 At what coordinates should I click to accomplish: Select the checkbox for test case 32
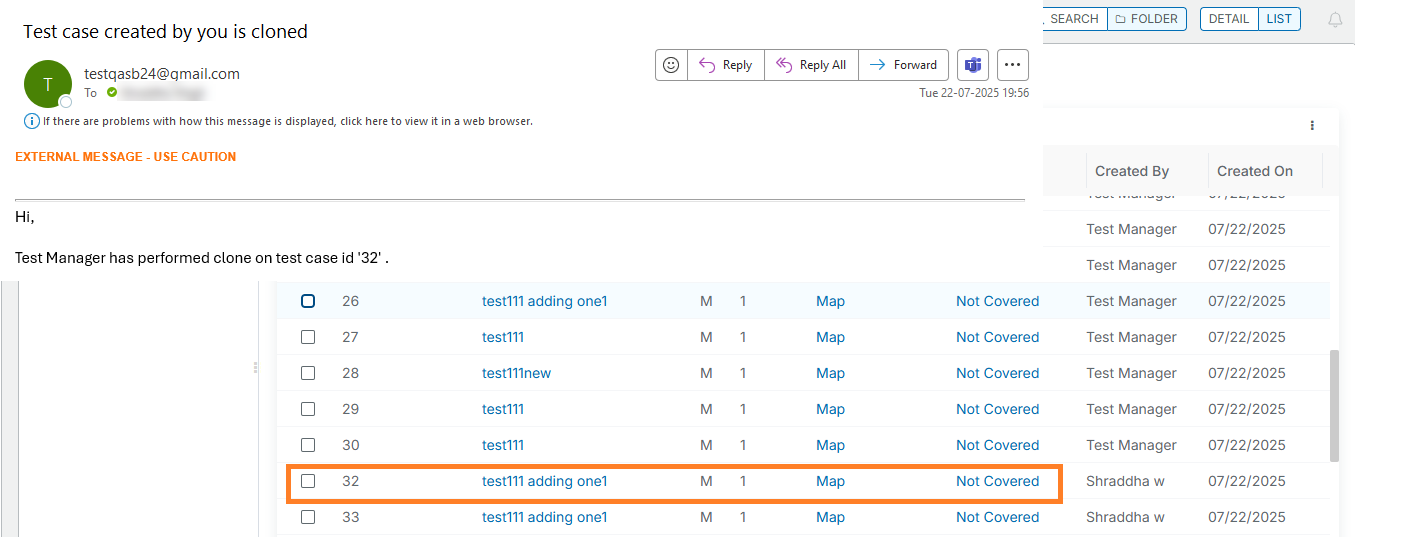pos(308,481)
